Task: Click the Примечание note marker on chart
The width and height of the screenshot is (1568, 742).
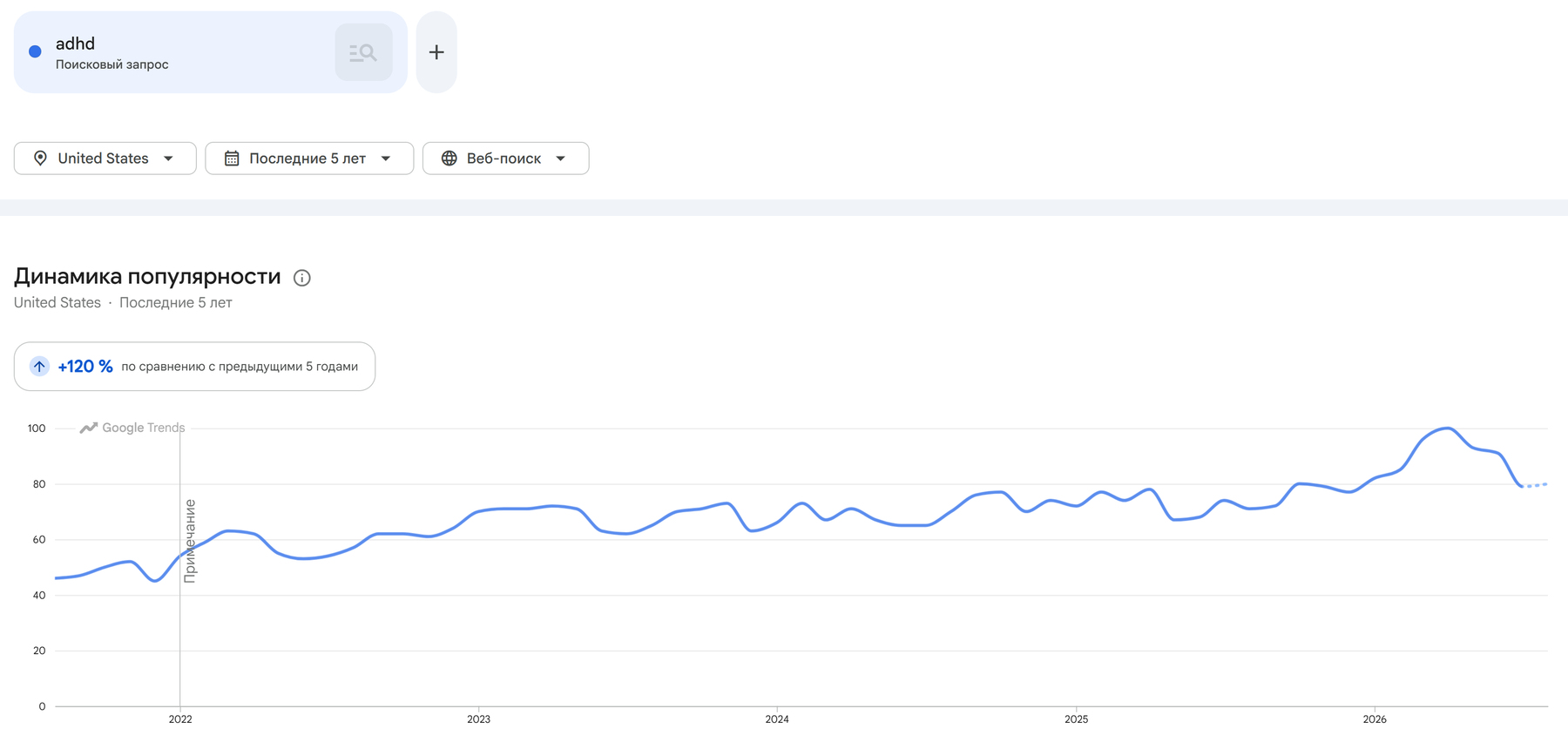Action: [190, 541]
